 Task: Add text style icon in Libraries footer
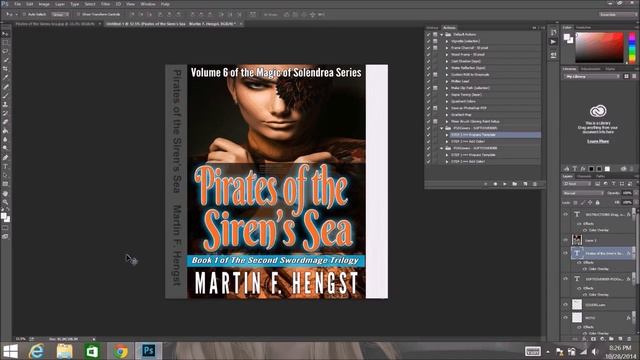pyautogui.click(x=575, y=169)
